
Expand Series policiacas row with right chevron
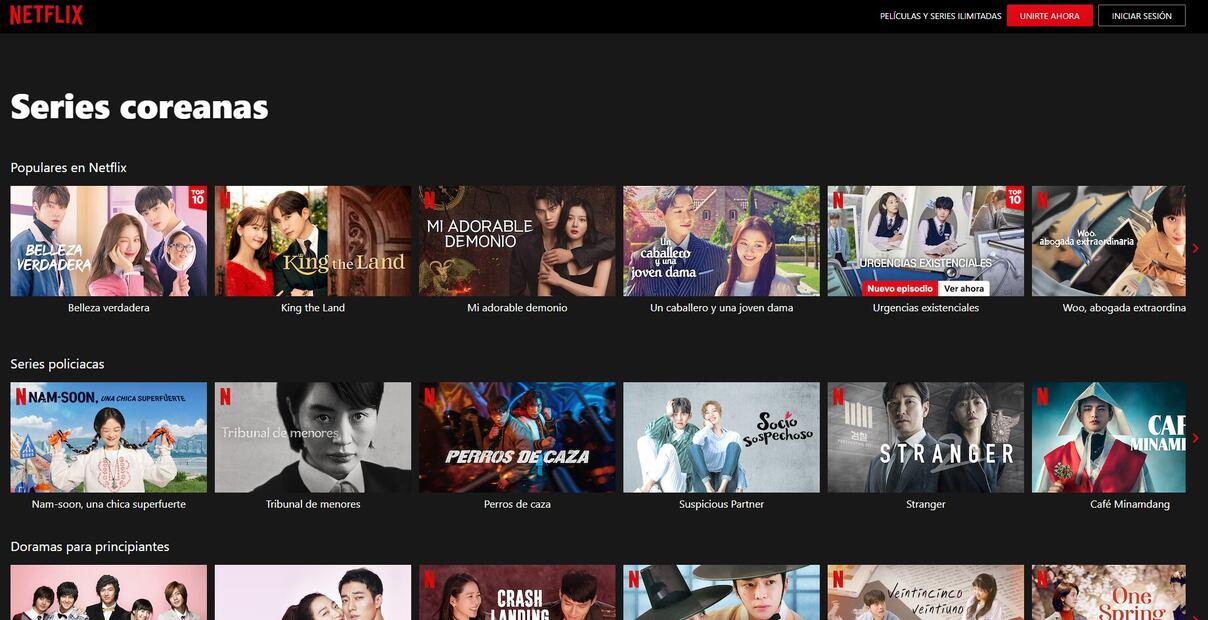coord(1195,438)
